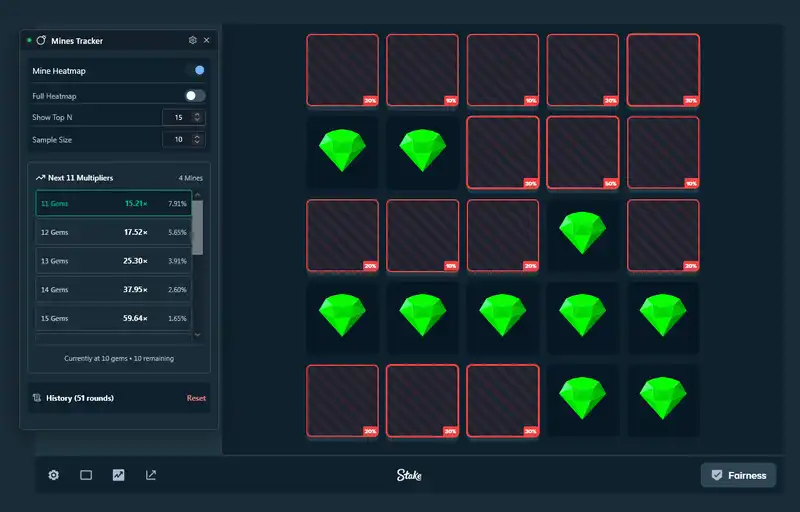
Task: Reveal top row last tile marked 30%
Action: click(663, 70)
